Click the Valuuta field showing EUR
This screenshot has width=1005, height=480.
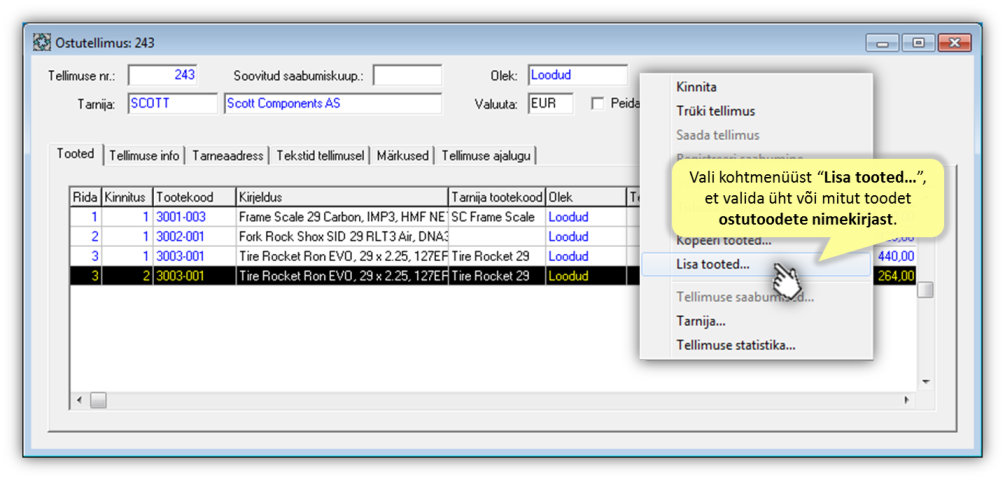point(550,104)
